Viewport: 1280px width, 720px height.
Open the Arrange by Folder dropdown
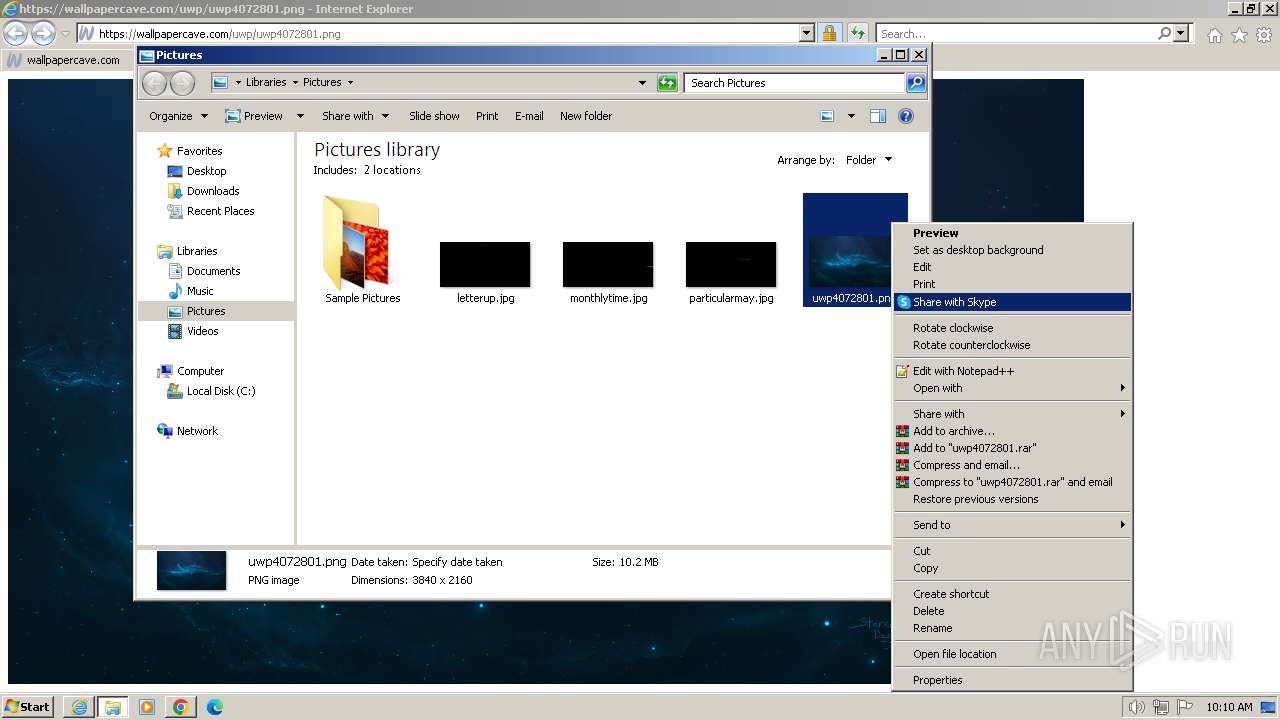coord(869,160)
